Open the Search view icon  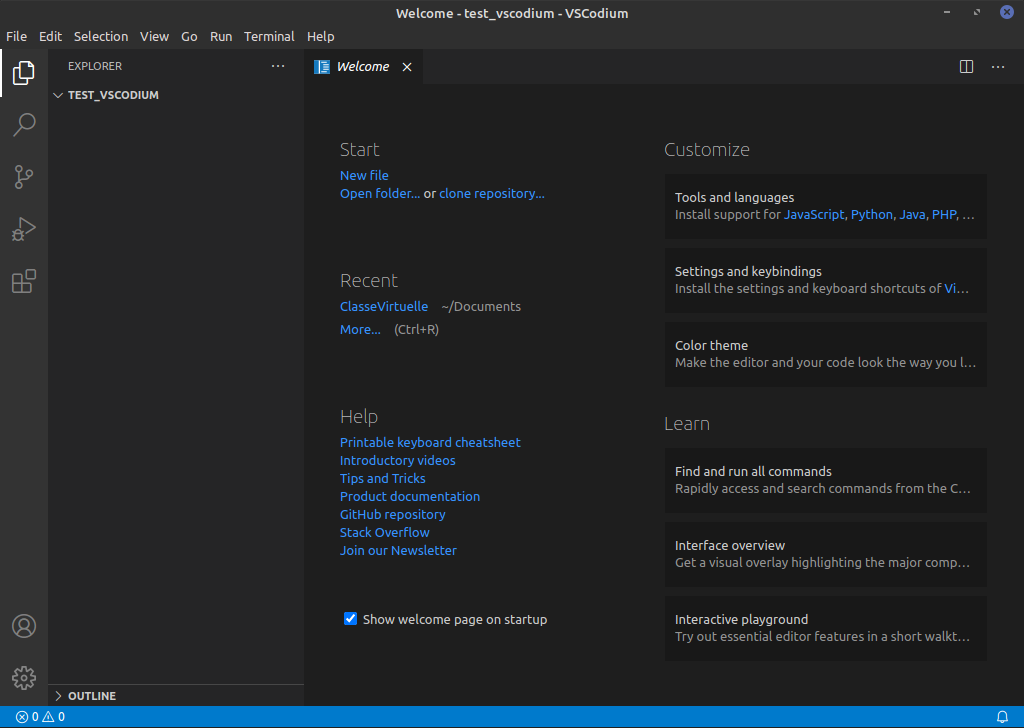[x=24, y=125]
